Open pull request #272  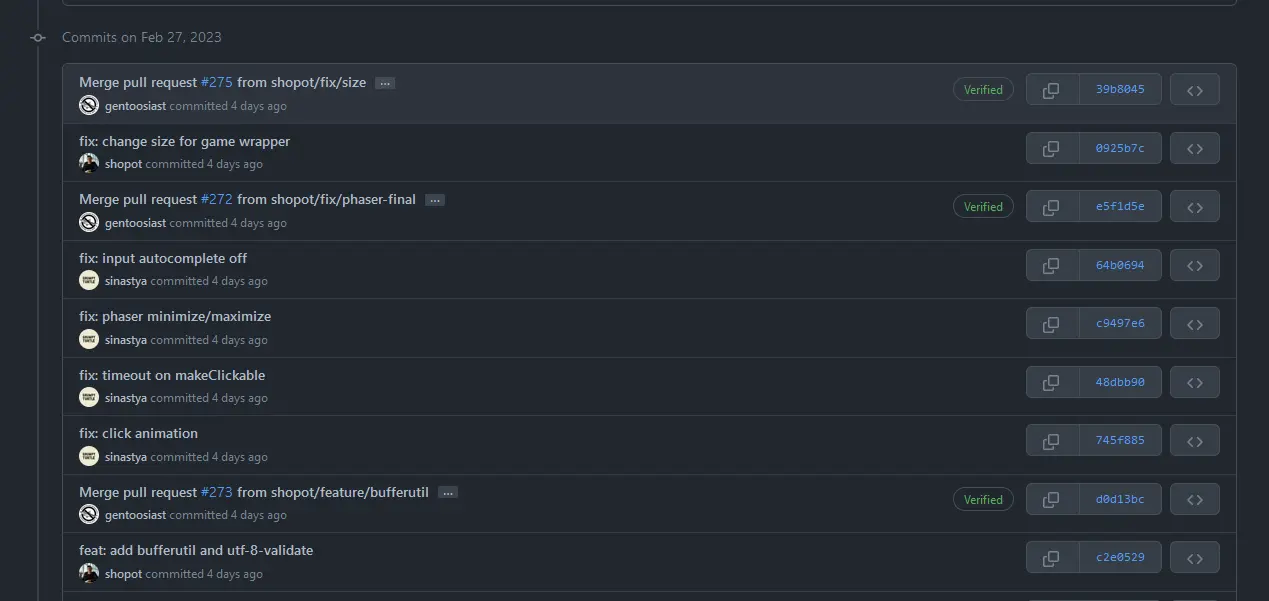[x=216, y=199]
